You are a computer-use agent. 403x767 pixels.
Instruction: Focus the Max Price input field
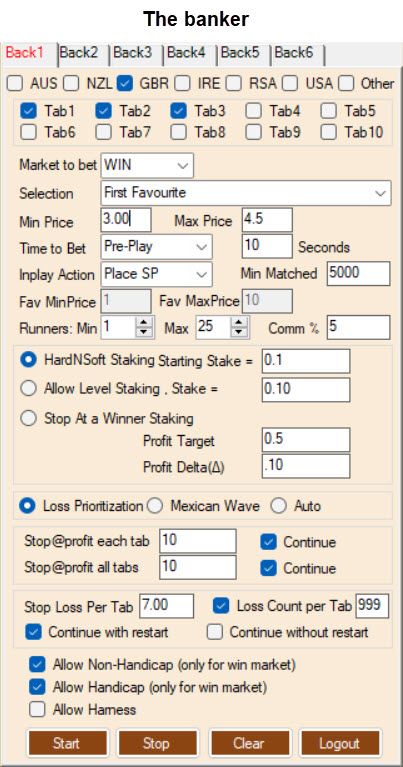point(267,220)
